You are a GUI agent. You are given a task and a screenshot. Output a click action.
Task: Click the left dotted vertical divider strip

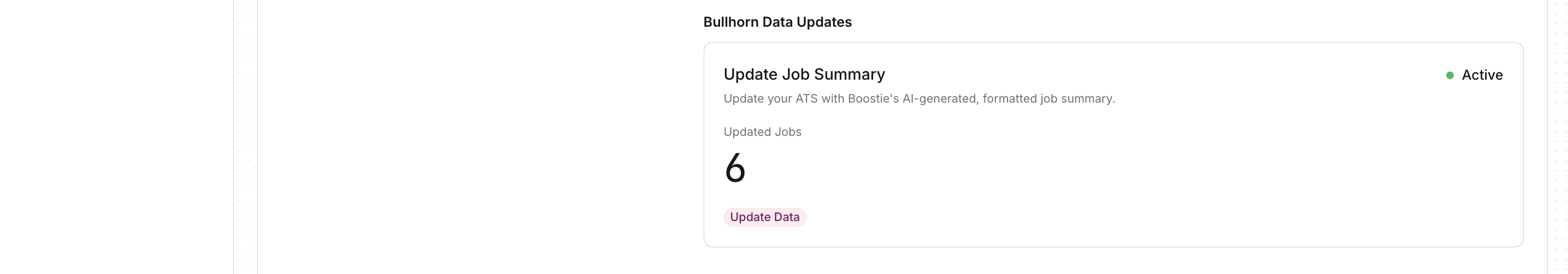click(245, 136)
